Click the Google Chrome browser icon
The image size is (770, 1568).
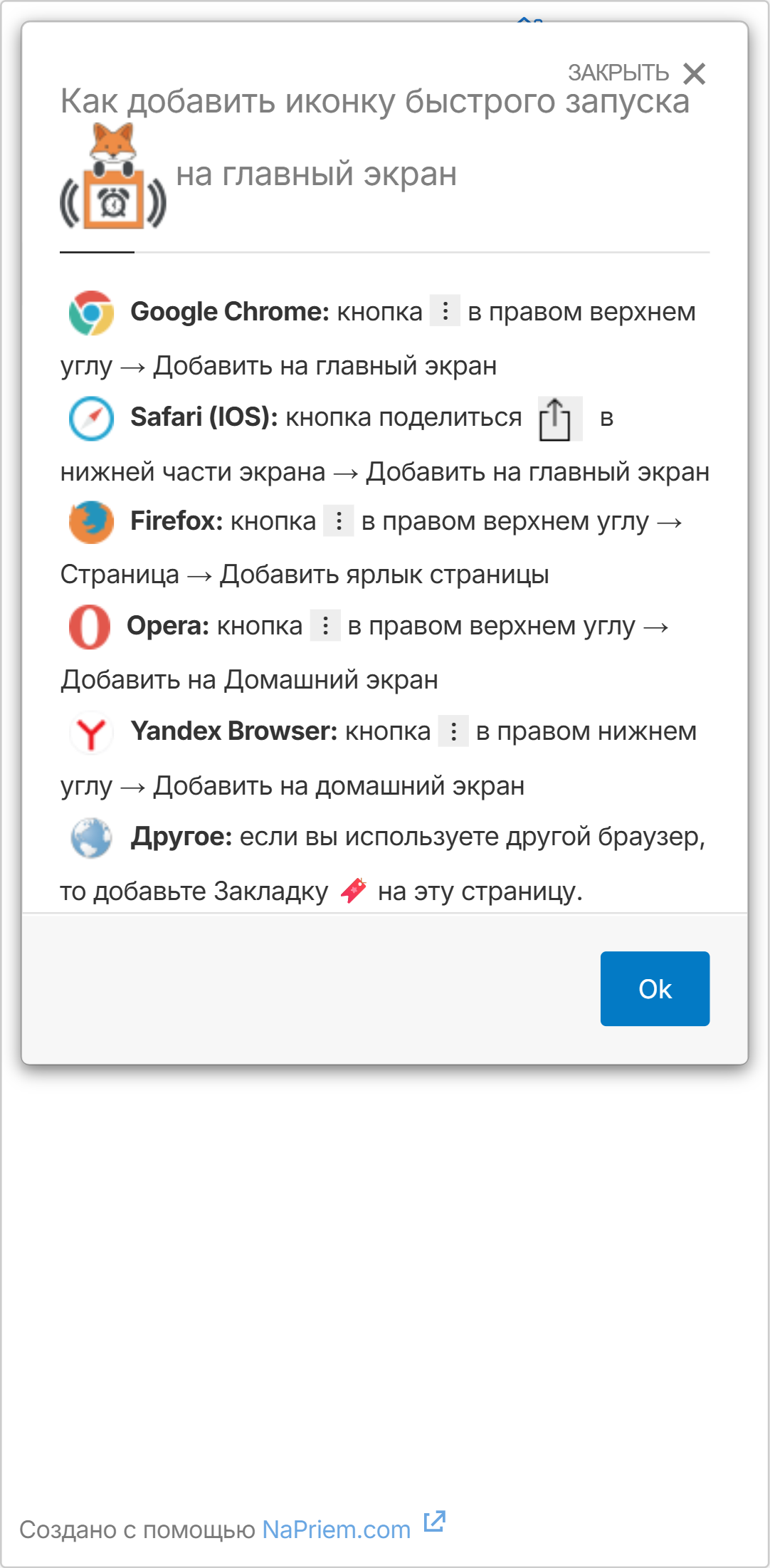tap(91, 313)
